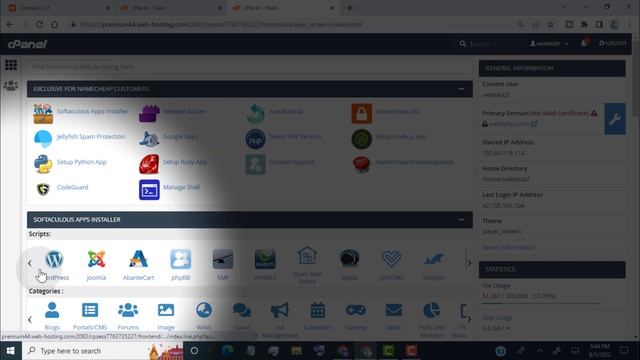Screen dimensions: 640x360
Task: Open the User Manager sidebar icon
Action: pyautogui.click(x=11, y=86)
